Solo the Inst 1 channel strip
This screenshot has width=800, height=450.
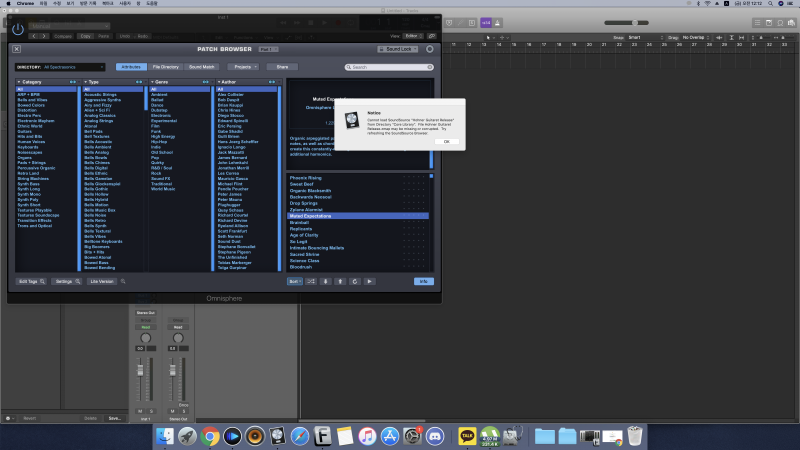coord(151,411)
